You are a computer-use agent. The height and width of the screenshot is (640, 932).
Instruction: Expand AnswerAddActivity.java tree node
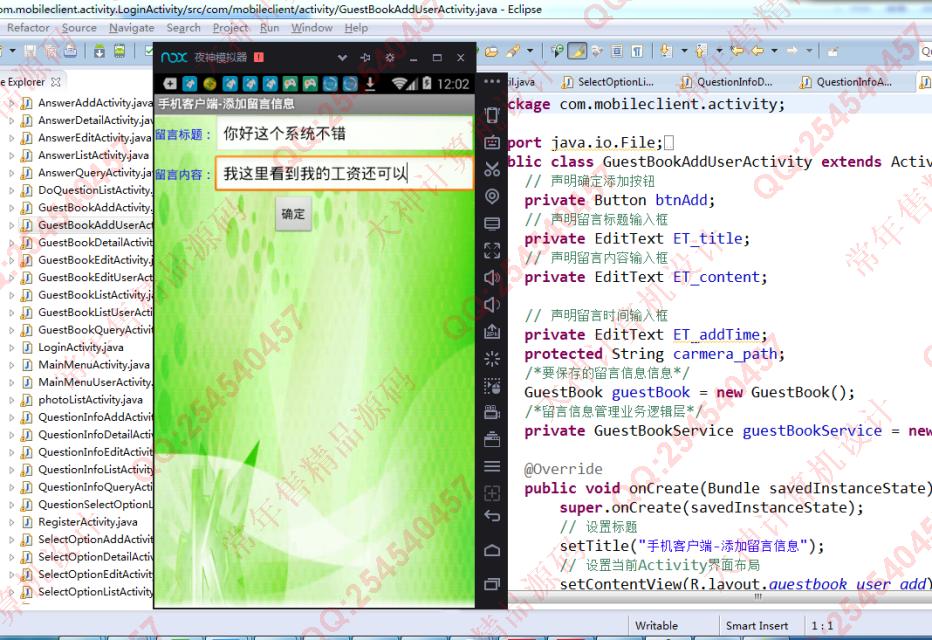pos(11,103)
